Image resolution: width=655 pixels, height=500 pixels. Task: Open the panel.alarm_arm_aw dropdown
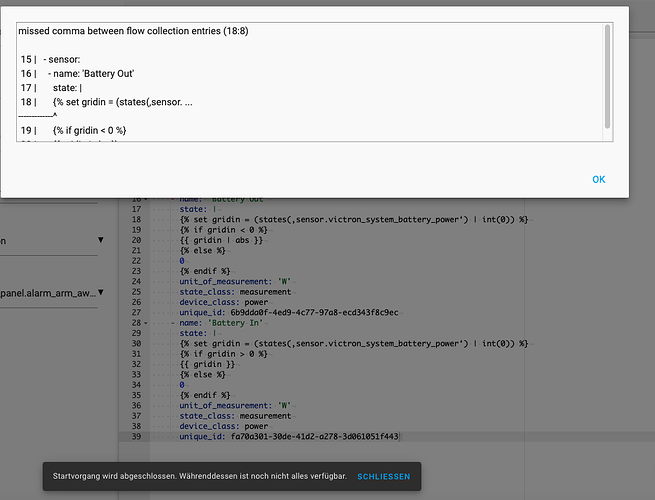click(x=100, y=294)
